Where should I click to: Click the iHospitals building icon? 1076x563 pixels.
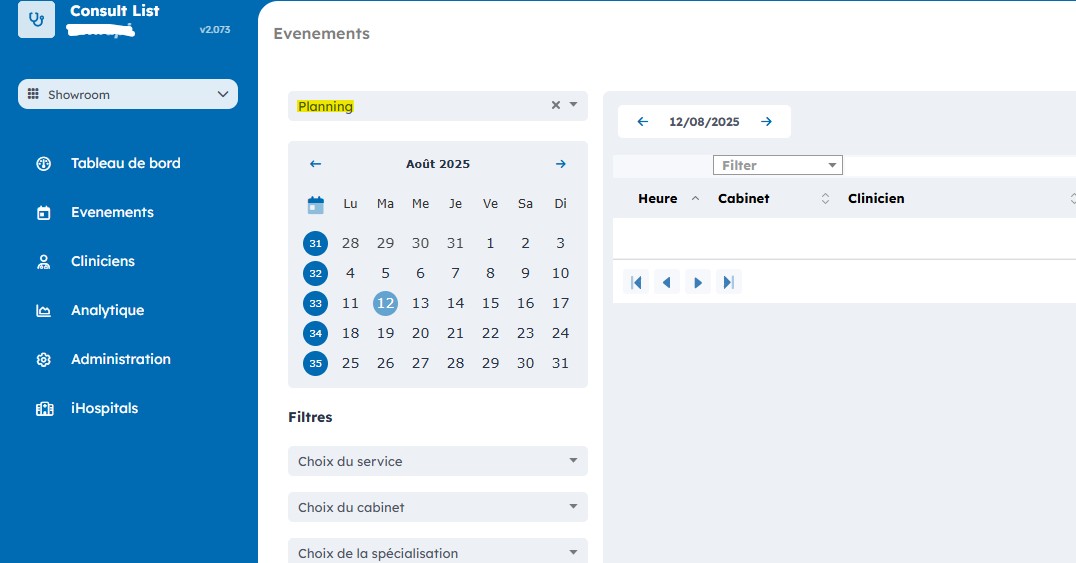pos(44,409)
